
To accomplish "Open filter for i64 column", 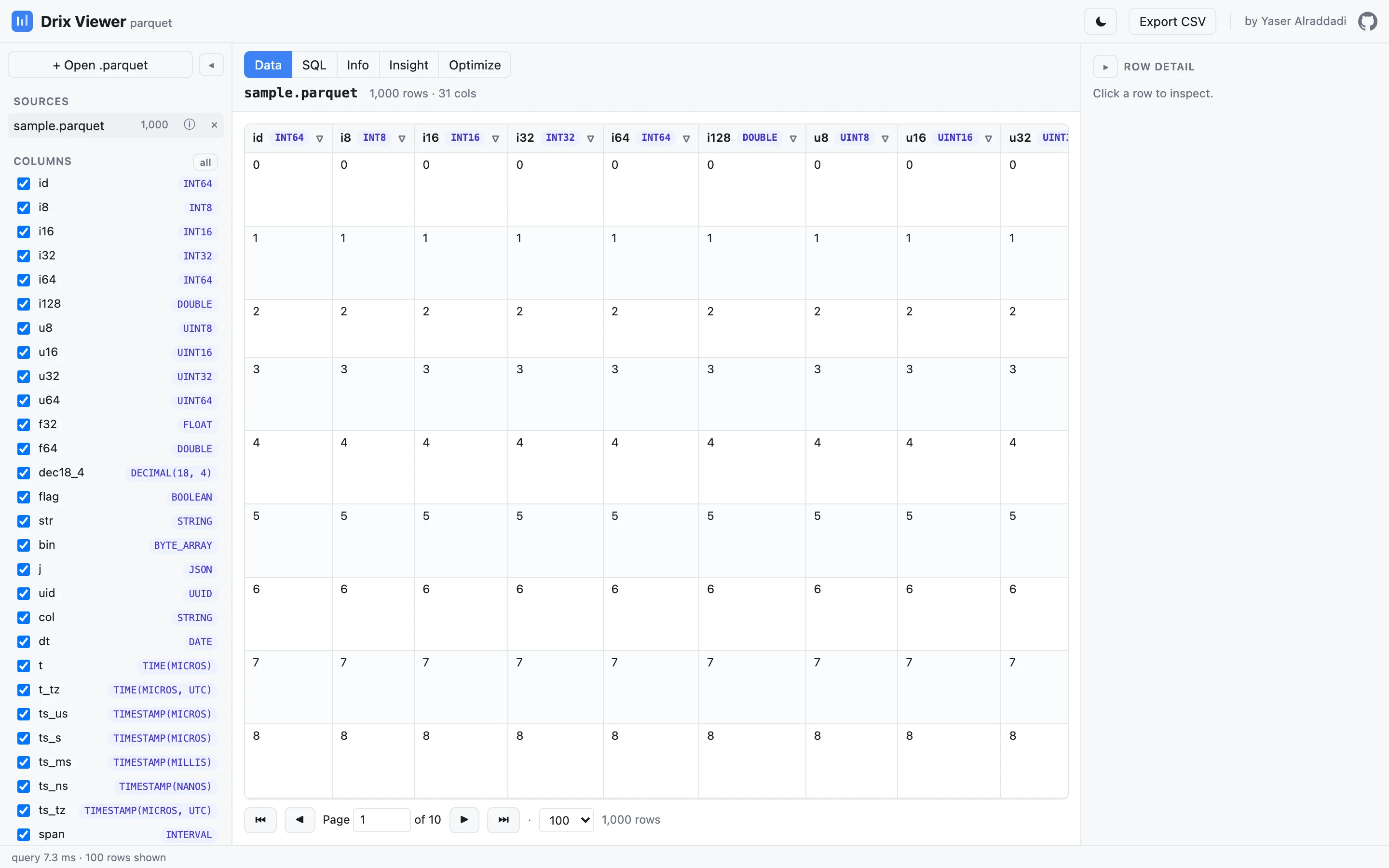I will [686, 138].
